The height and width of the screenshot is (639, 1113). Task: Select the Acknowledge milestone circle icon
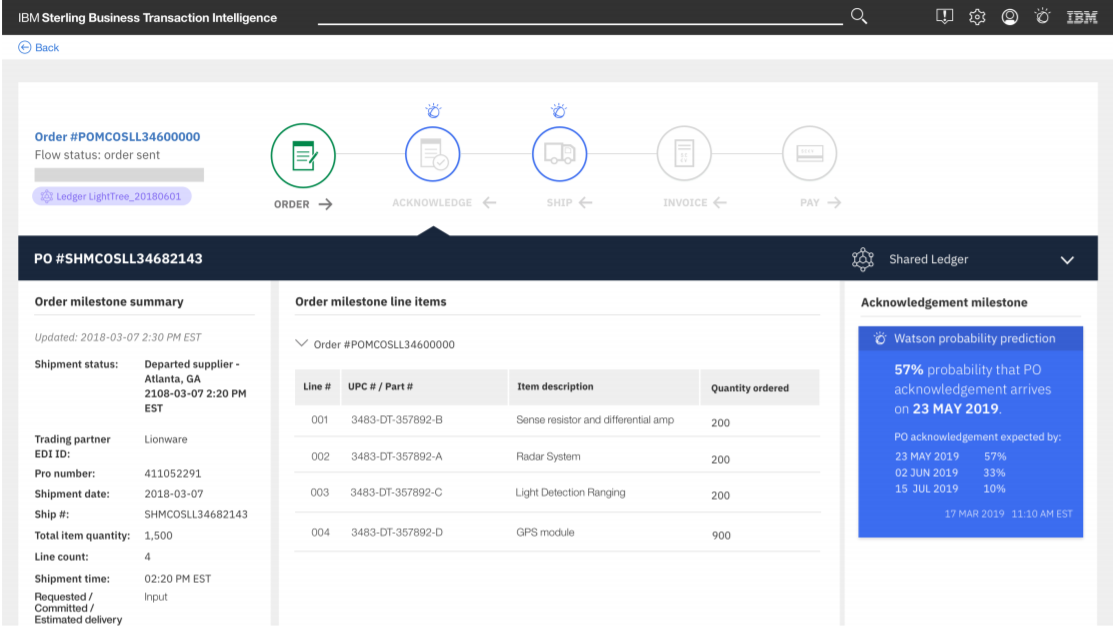(432, 154)
